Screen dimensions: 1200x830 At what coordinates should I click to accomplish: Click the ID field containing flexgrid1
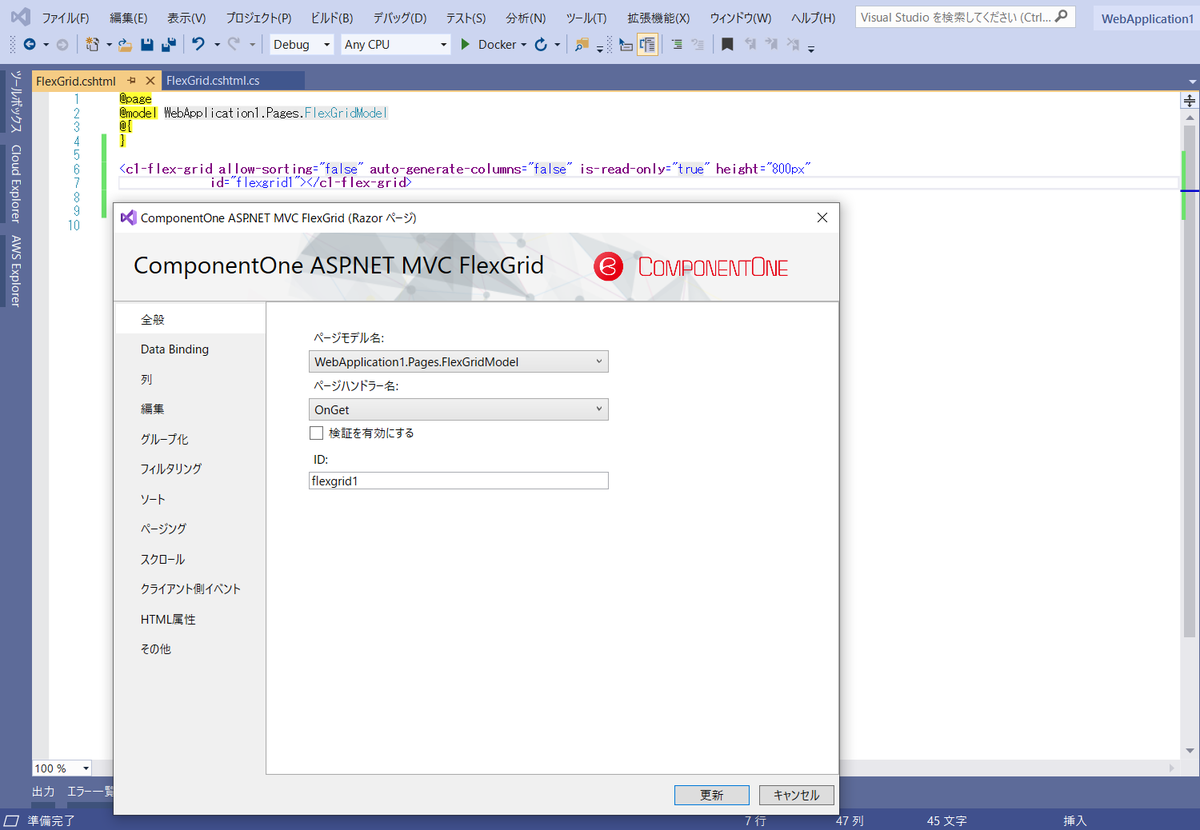coord(459,481)
